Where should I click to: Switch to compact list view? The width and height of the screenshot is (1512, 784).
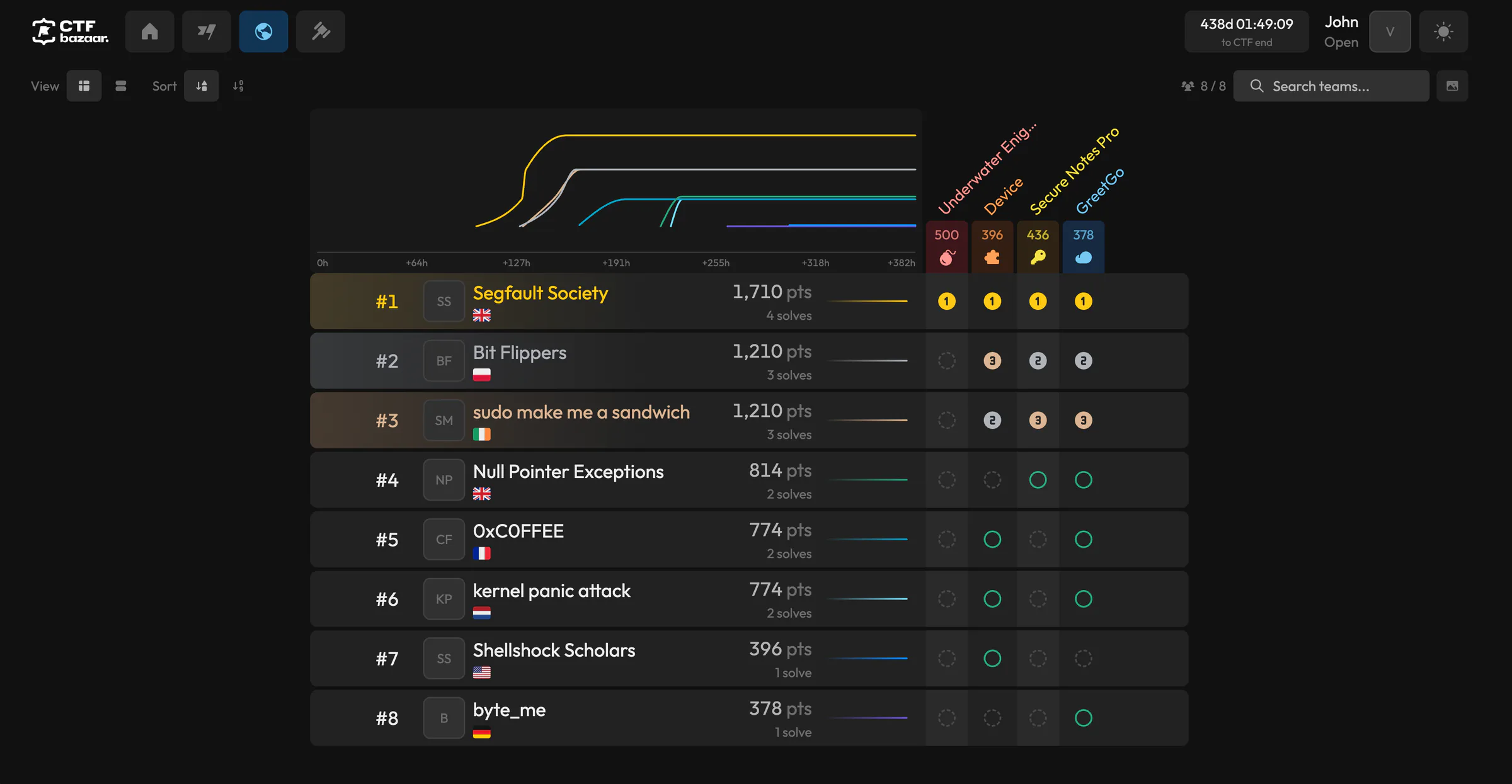click(x=121, y=86)
